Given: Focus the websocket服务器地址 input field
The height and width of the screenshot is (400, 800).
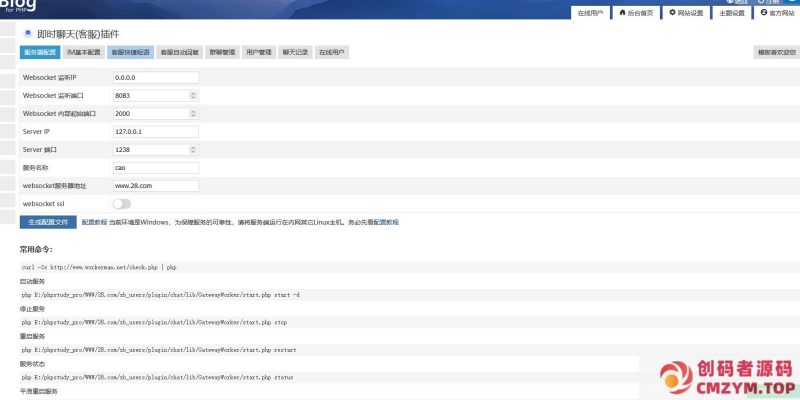Looking at the screenshot, I should (155, 185).
